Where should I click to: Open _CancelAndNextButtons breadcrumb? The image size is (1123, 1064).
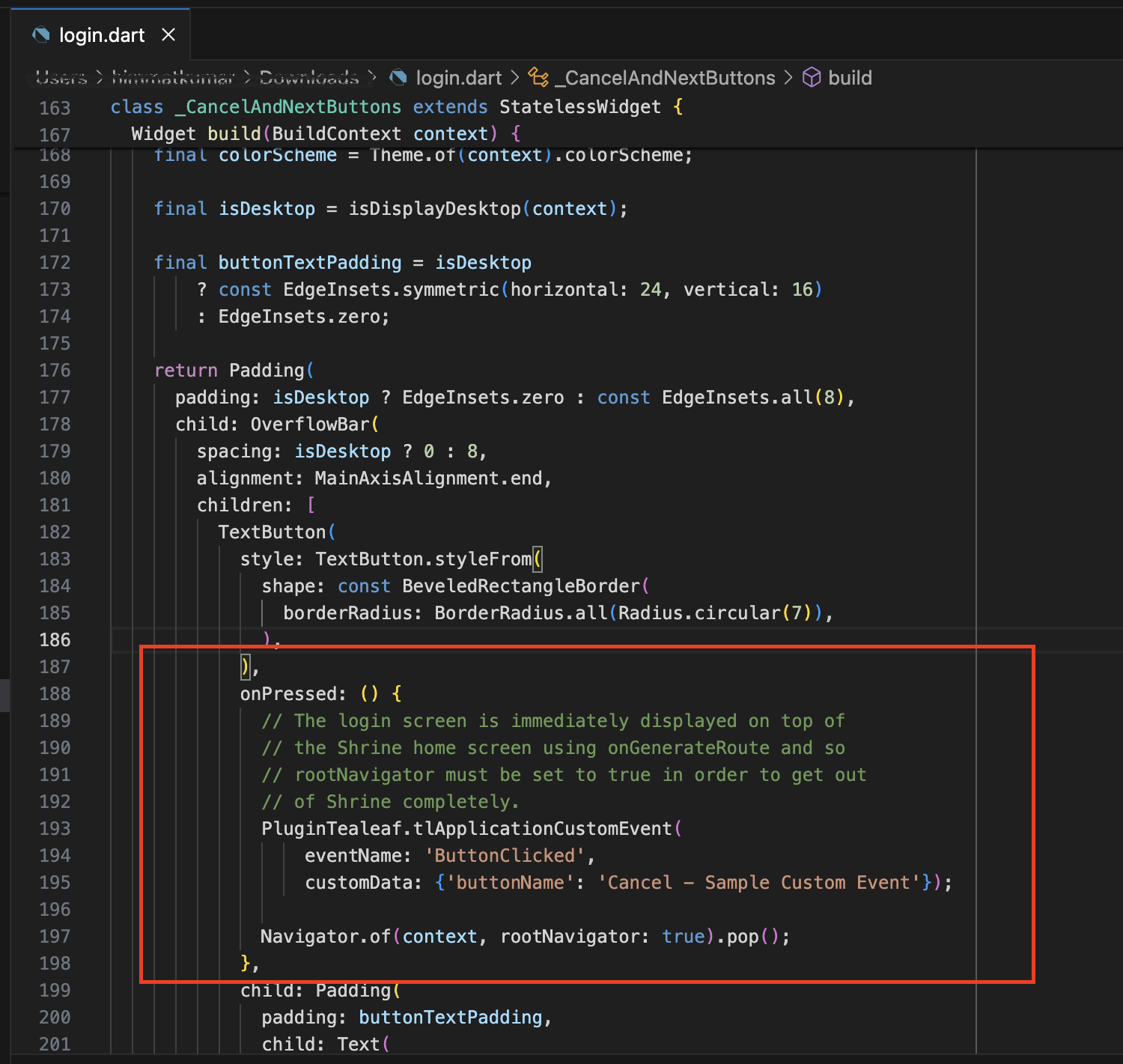(664, 78)
